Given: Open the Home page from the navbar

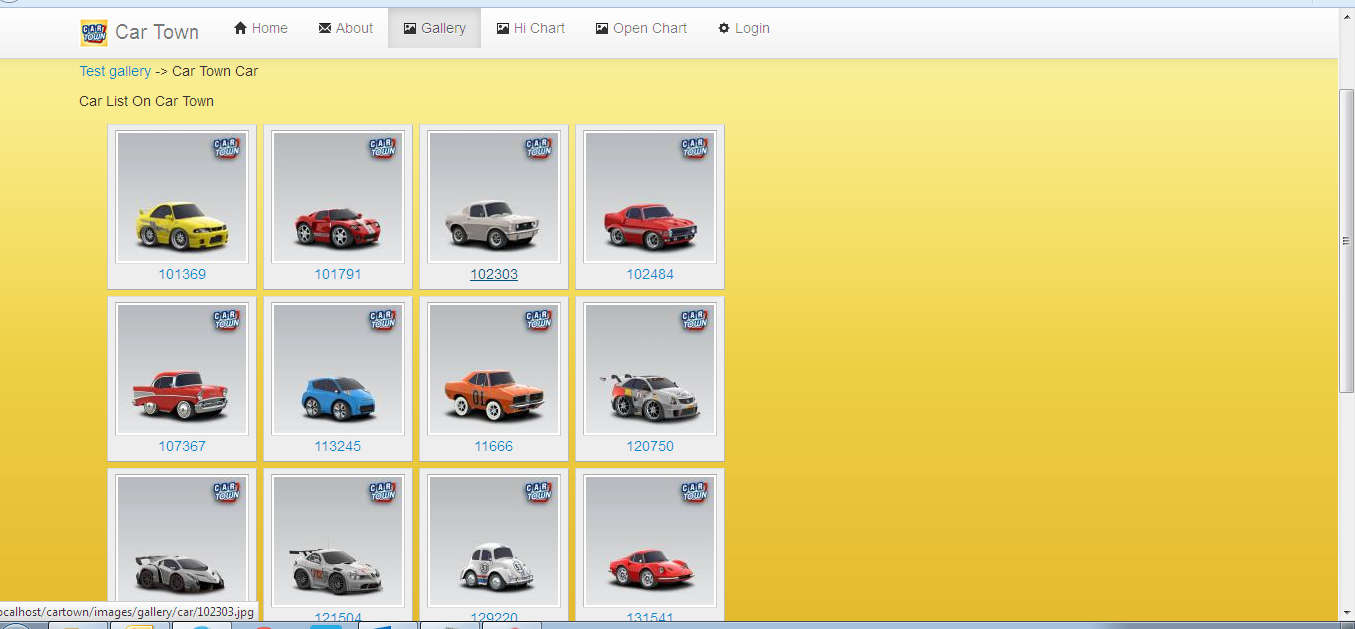Looking at the screenshot, I should (x=267, y=27).
